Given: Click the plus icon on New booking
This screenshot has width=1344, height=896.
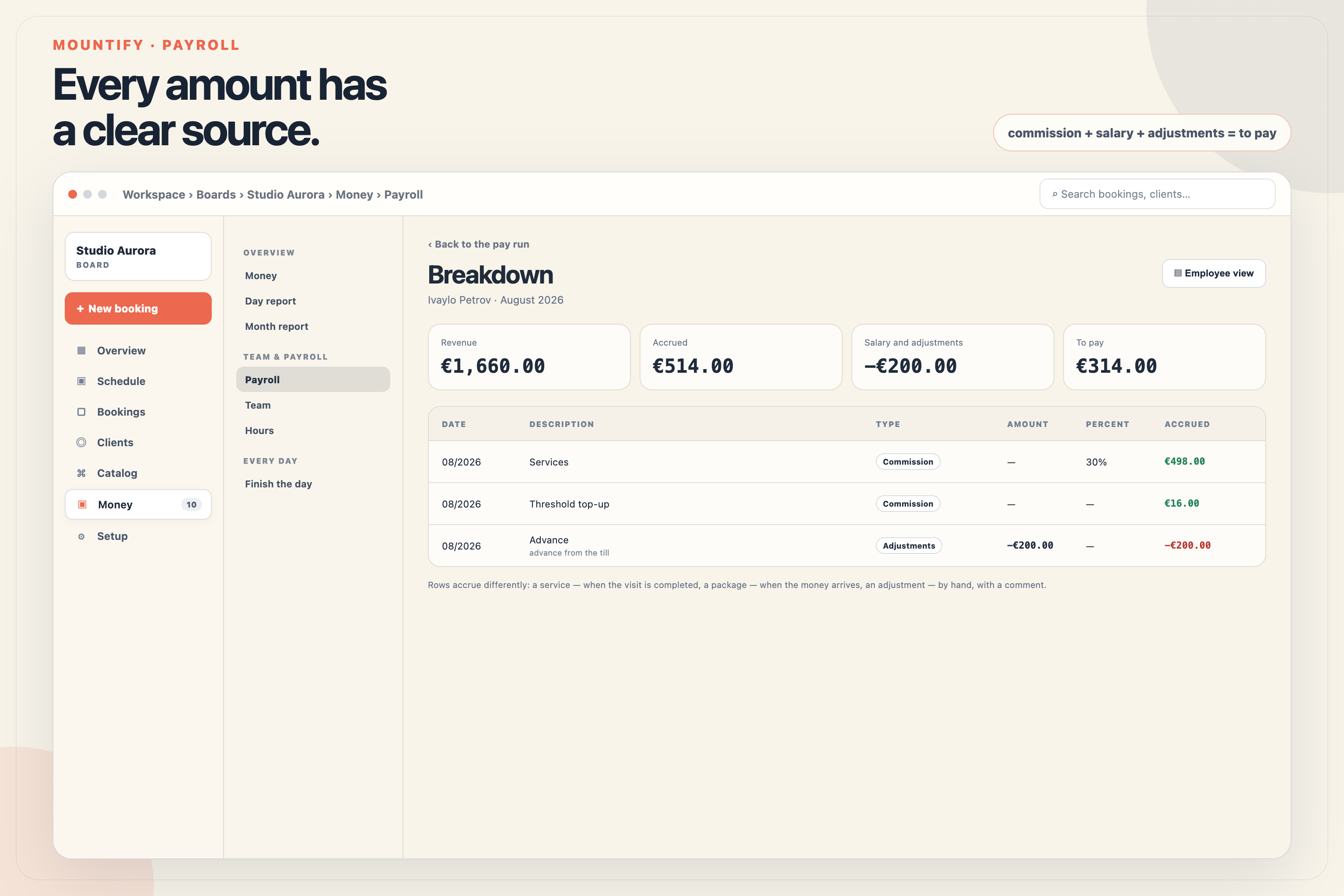Looking at the screenshot, I should click(x=80, y=308).
